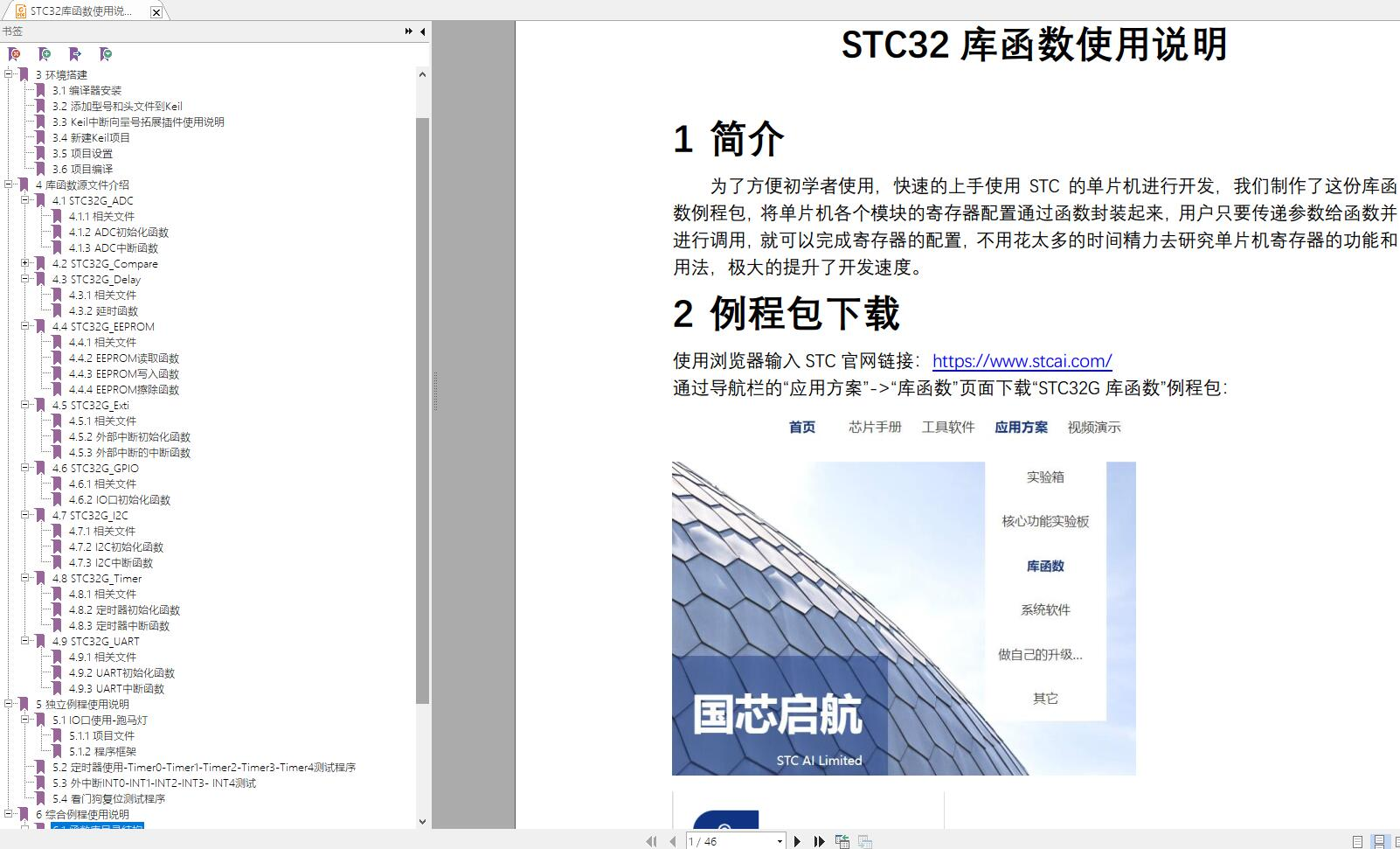This screenshot has height=849, width=1400.
Task: Switch to continuous page view icon
Action: tap(1379, 841)
